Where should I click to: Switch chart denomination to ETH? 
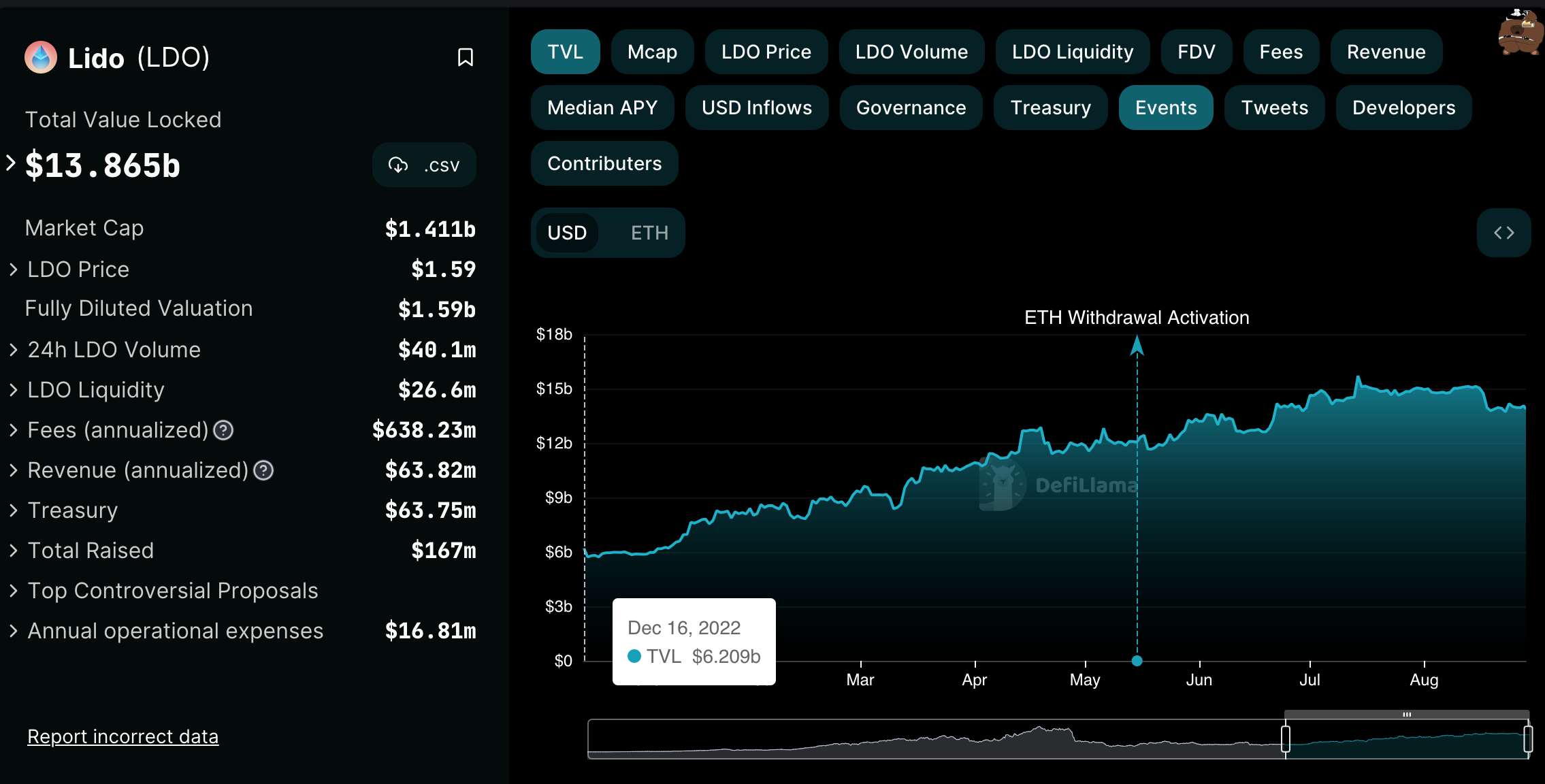(649, 233)
